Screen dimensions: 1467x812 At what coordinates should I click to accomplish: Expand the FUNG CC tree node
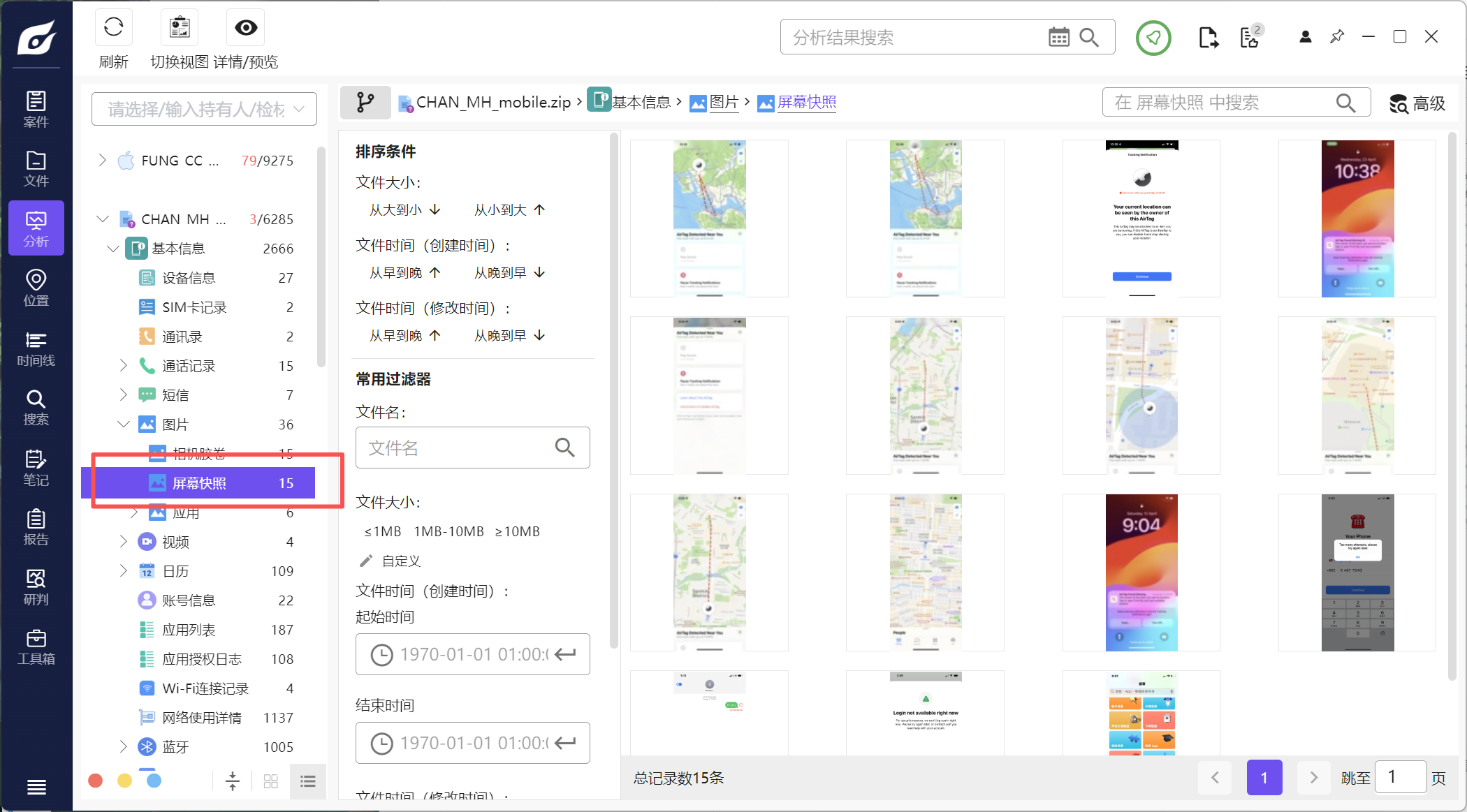pyautogui.click(x=103, y=161)
